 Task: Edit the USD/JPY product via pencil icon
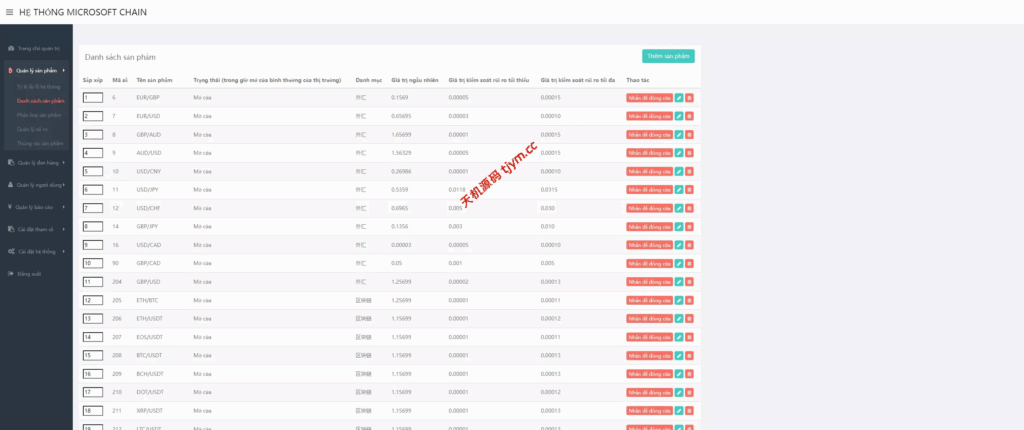tap(679, 190)
